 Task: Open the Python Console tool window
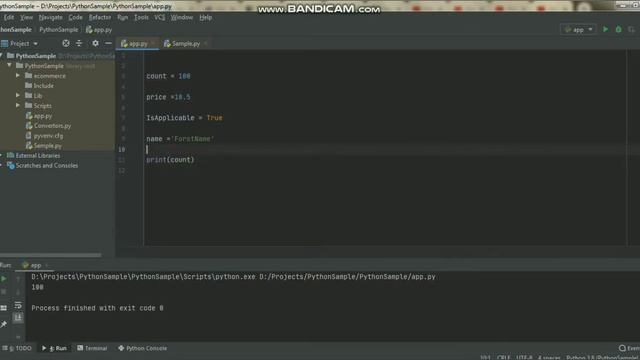coord(142,348)
